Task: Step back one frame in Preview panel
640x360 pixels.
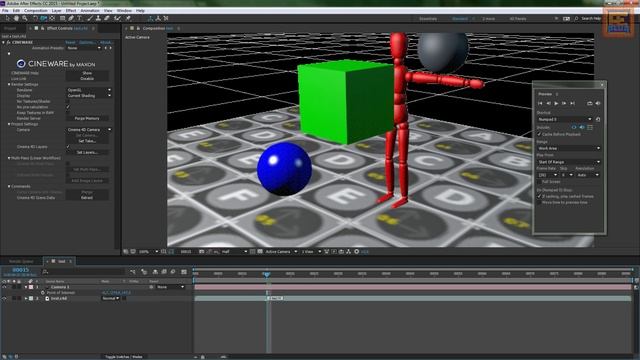Action: point(549,104)
